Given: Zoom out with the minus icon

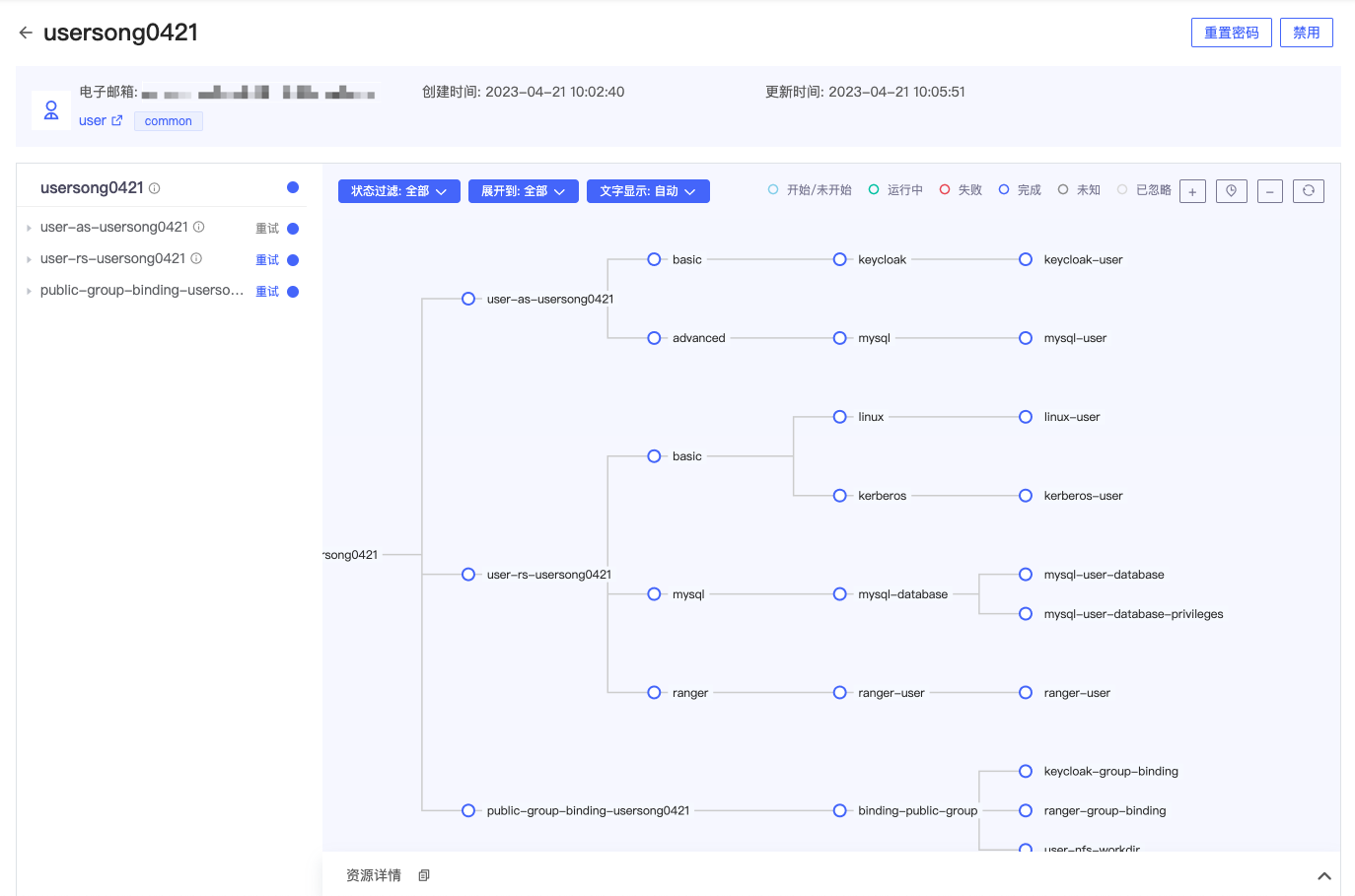Looking at the screenshot, I should point(1270,191).
